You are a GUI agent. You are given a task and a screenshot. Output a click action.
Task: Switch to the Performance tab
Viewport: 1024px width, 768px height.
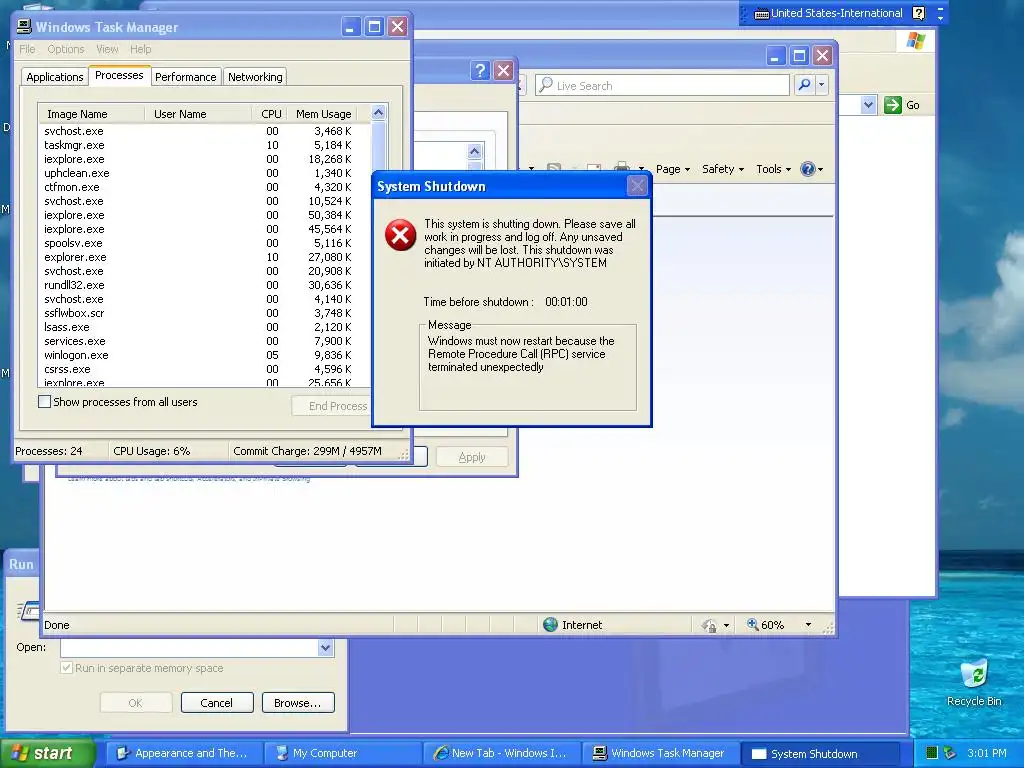(185, 76)
